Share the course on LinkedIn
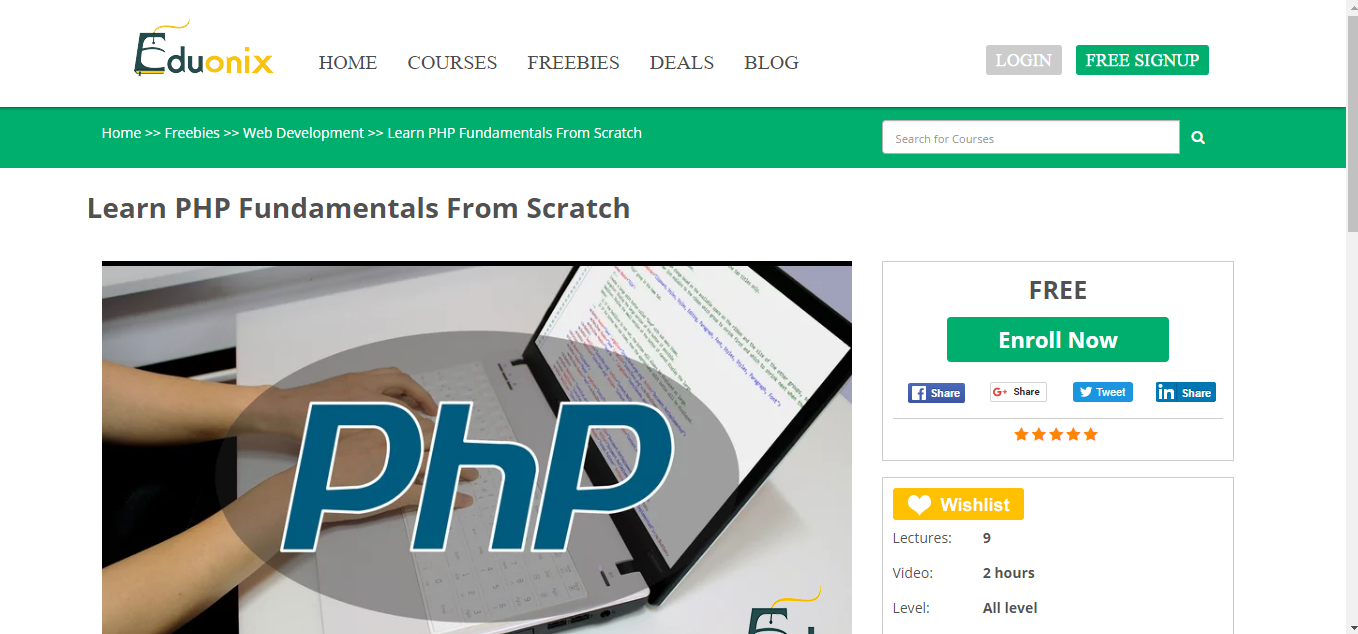The width and height of the screenshot is (1358, 634). [1185, 392]
